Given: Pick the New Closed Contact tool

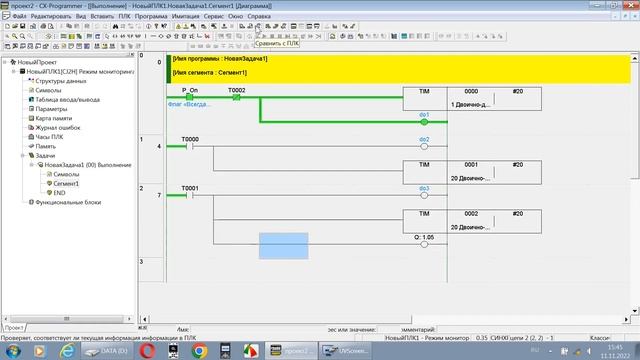Looking at the screenshot, I should pos(122,36).
